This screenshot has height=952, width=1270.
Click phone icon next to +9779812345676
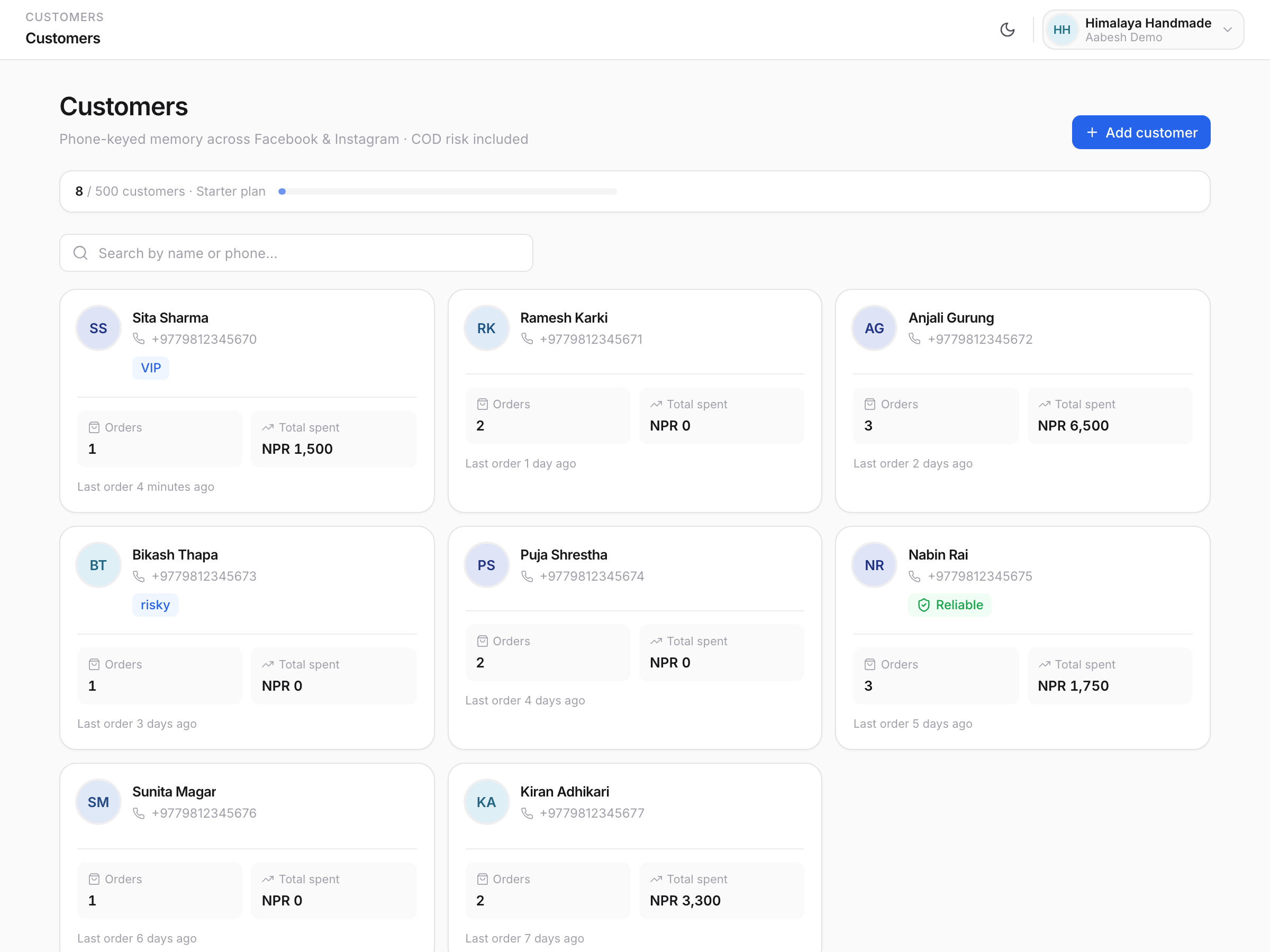[x=139, y=813]
